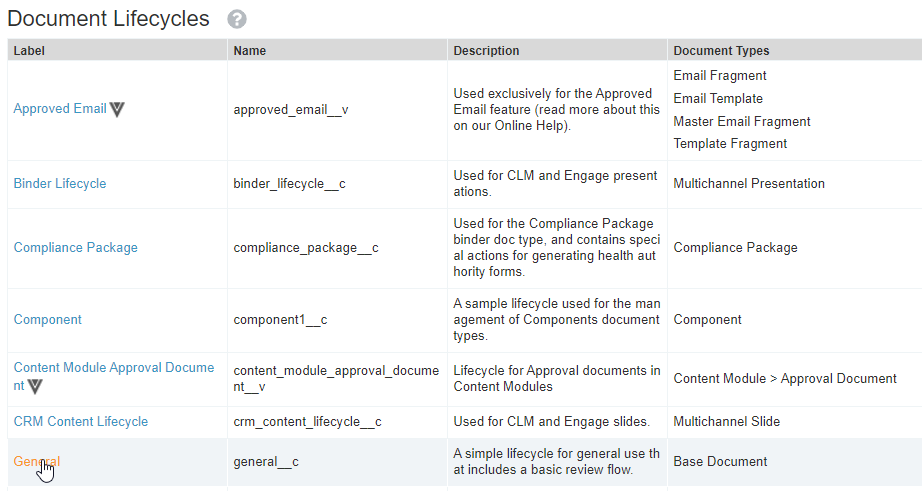Click the Veeva icon after Content Module Approval Document
922x491 pixels.
(x=36, y=386)
